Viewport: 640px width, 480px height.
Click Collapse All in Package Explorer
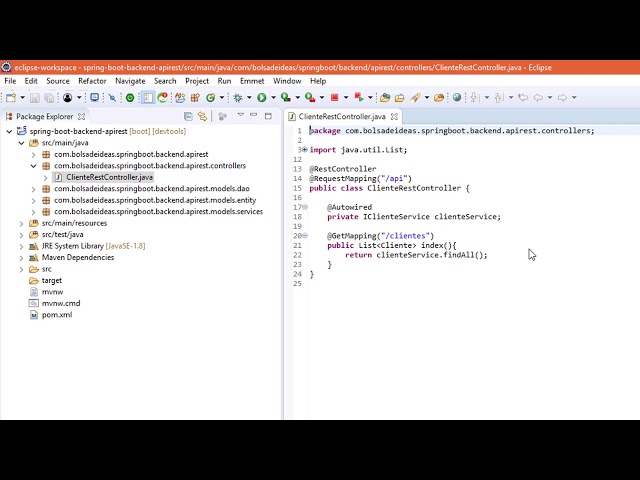[188, 116]
